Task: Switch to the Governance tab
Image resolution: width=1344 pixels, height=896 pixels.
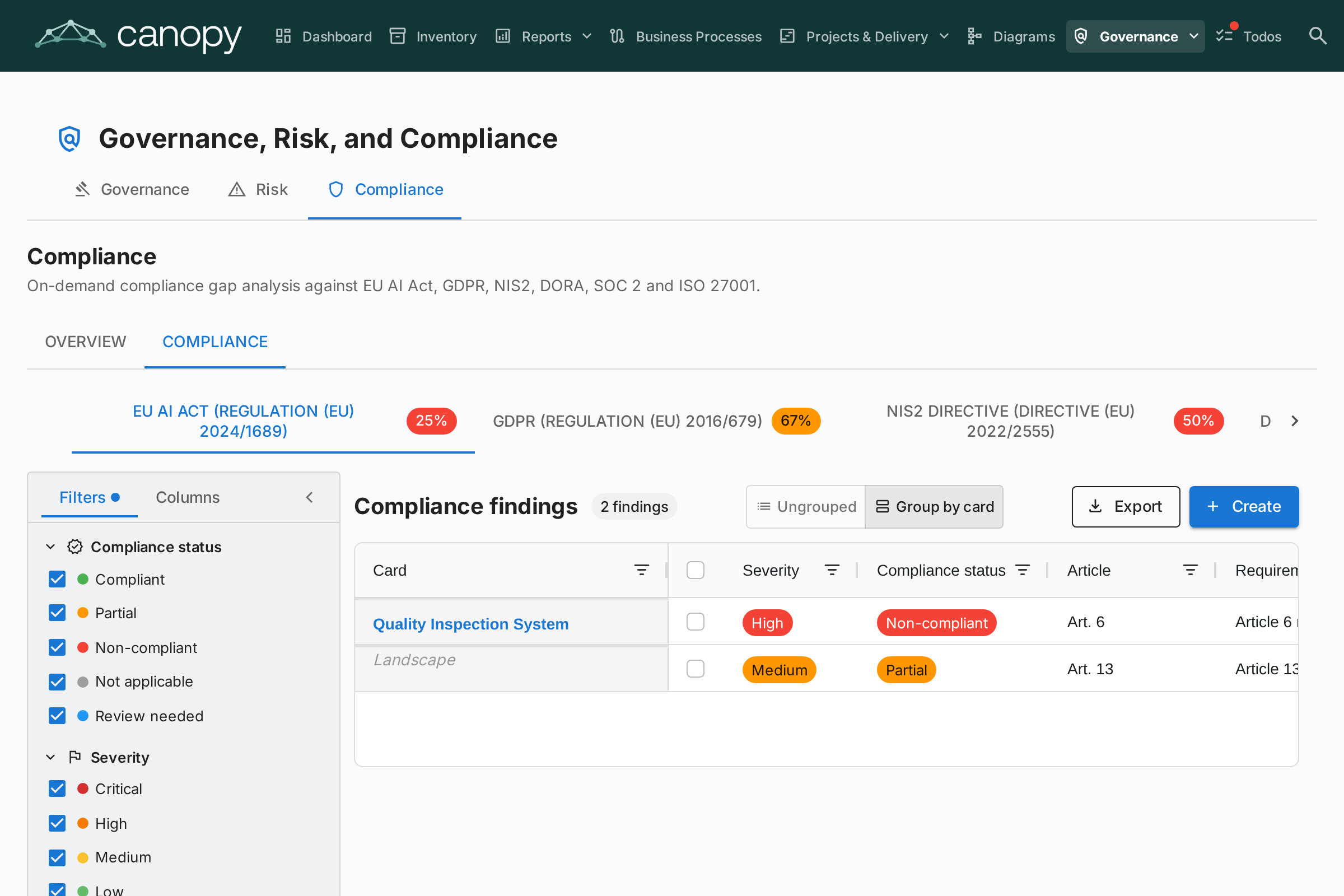Action: click(x=132, y=189)
